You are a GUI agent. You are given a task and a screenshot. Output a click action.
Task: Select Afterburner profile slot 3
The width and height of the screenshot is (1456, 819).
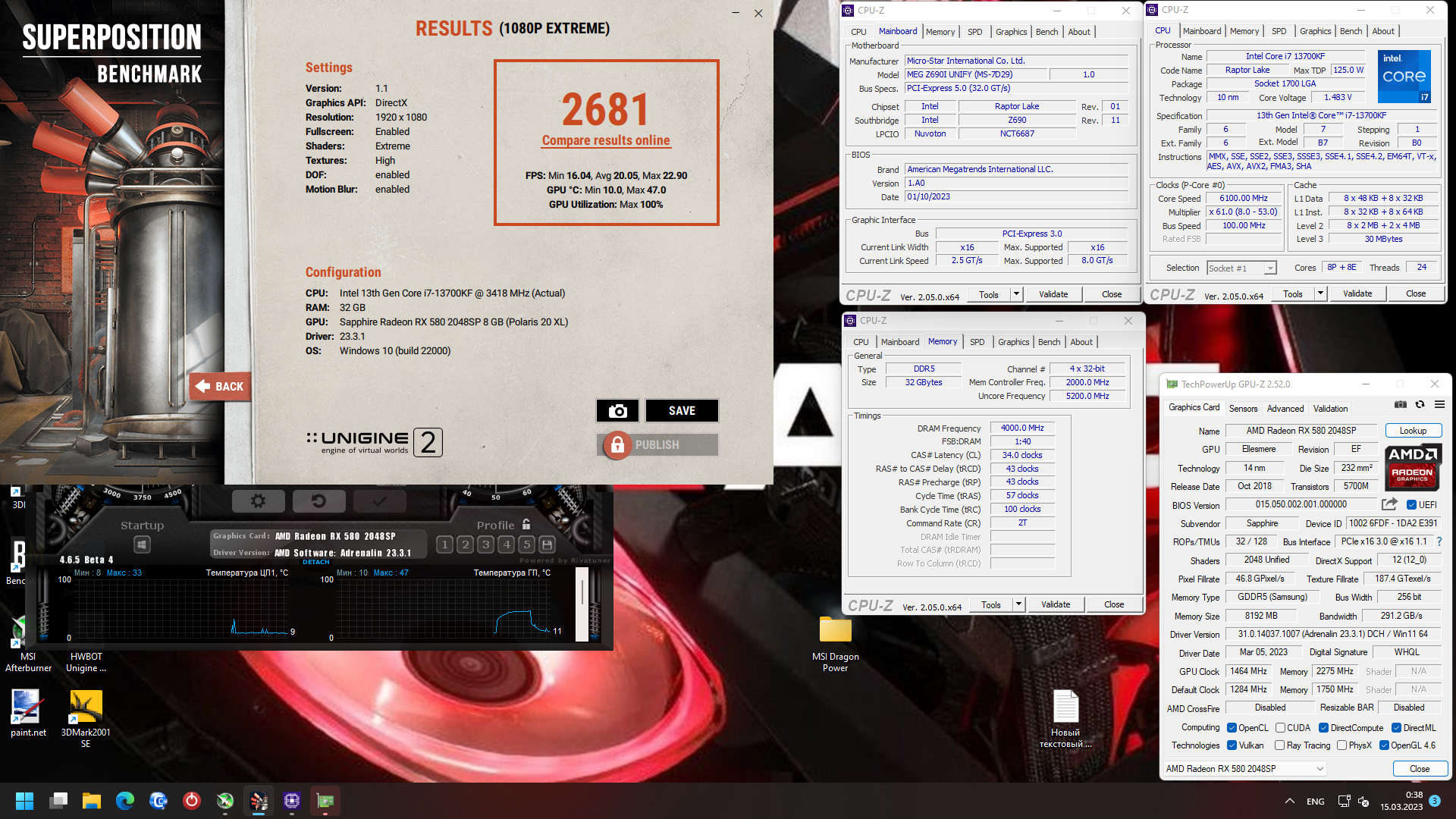(486, 544)
